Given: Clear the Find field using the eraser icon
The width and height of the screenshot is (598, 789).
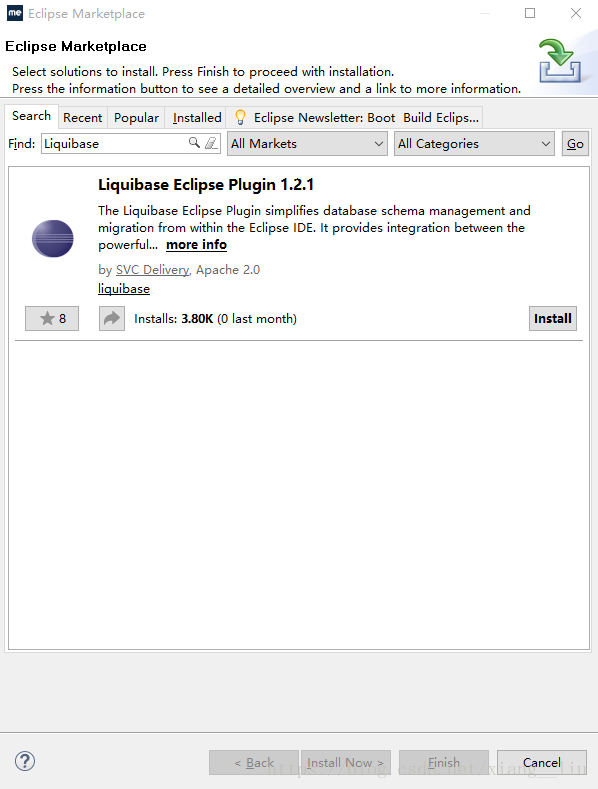Looking at the screenshot, I should click(x=211, y=143).
